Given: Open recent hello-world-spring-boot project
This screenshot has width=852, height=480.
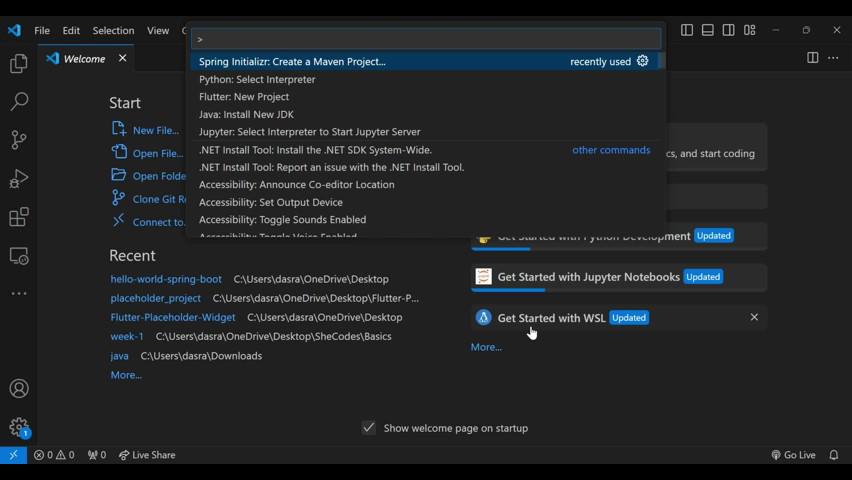Looking at the screenshot, I should 166,279.
